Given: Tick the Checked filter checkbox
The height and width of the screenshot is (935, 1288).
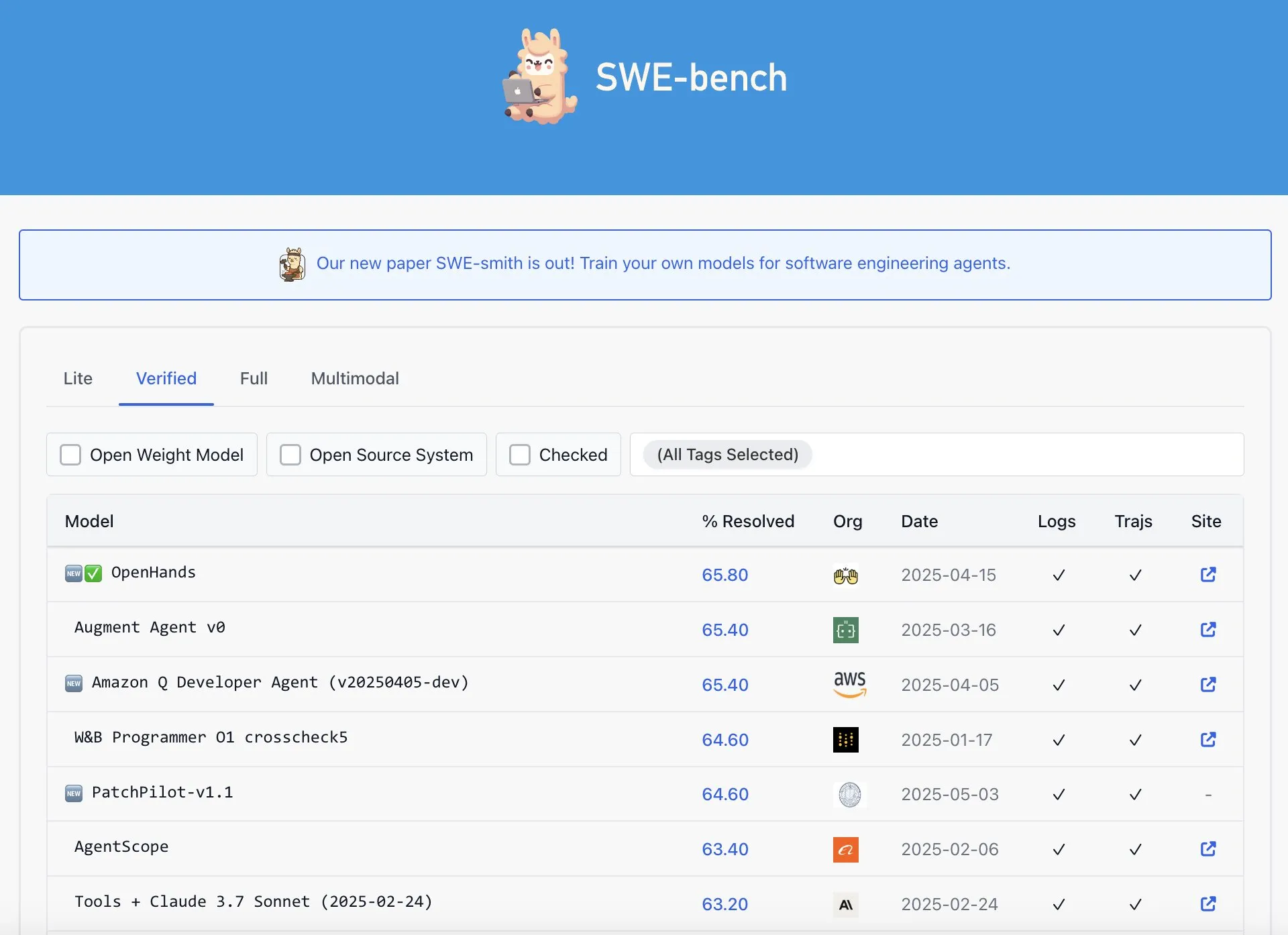Looking at the screenshot, I should coord(520,455).
